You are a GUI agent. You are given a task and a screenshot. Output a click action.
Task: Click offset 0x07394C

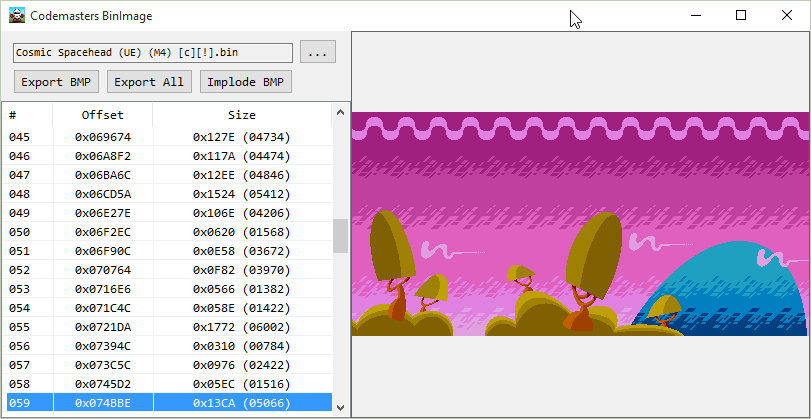[102, 346]
